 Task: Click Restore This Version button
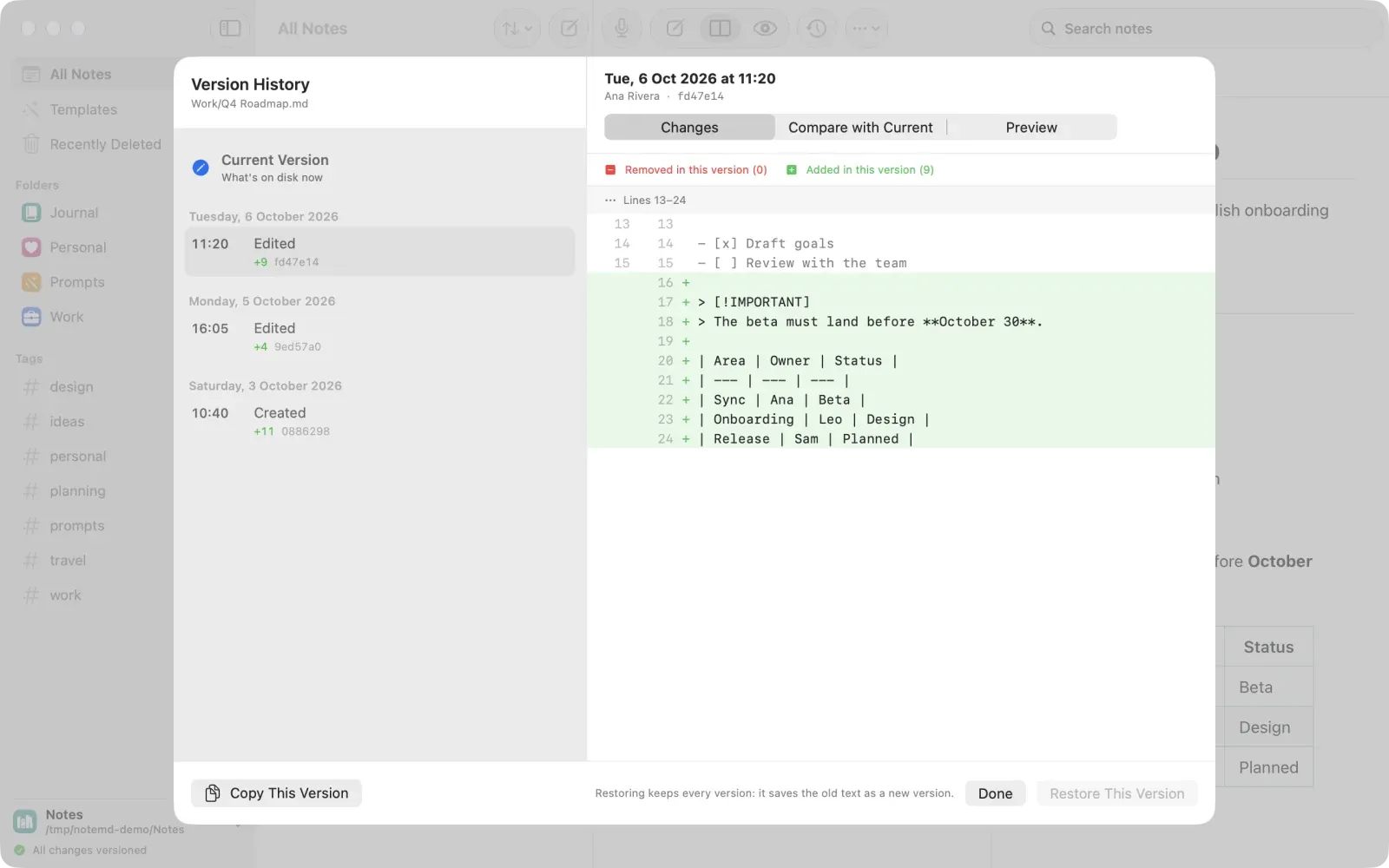pos(1116,793)
